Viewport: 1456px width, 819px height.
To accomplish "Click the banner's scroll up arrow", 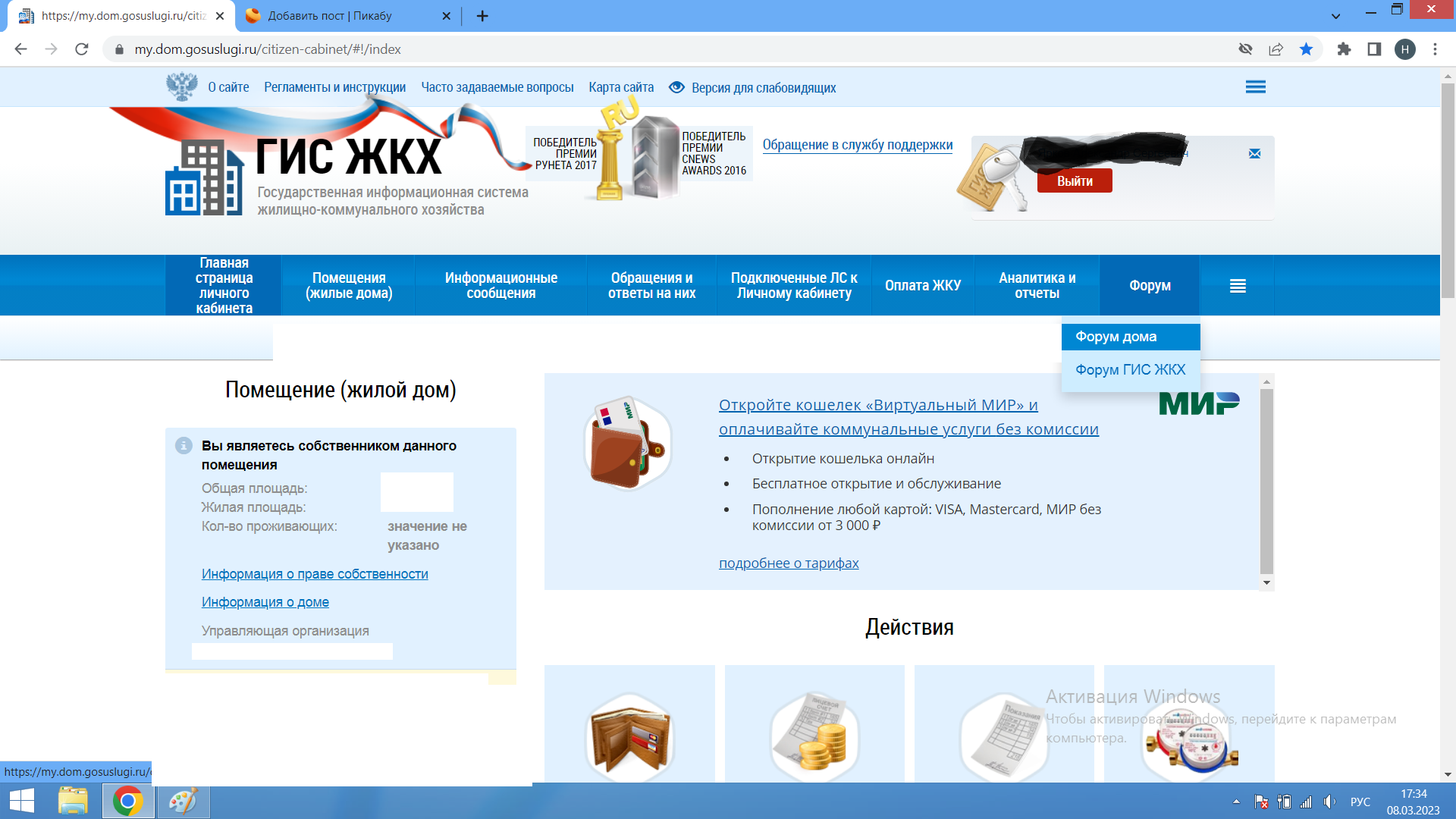I will [x=1266, y=381].
